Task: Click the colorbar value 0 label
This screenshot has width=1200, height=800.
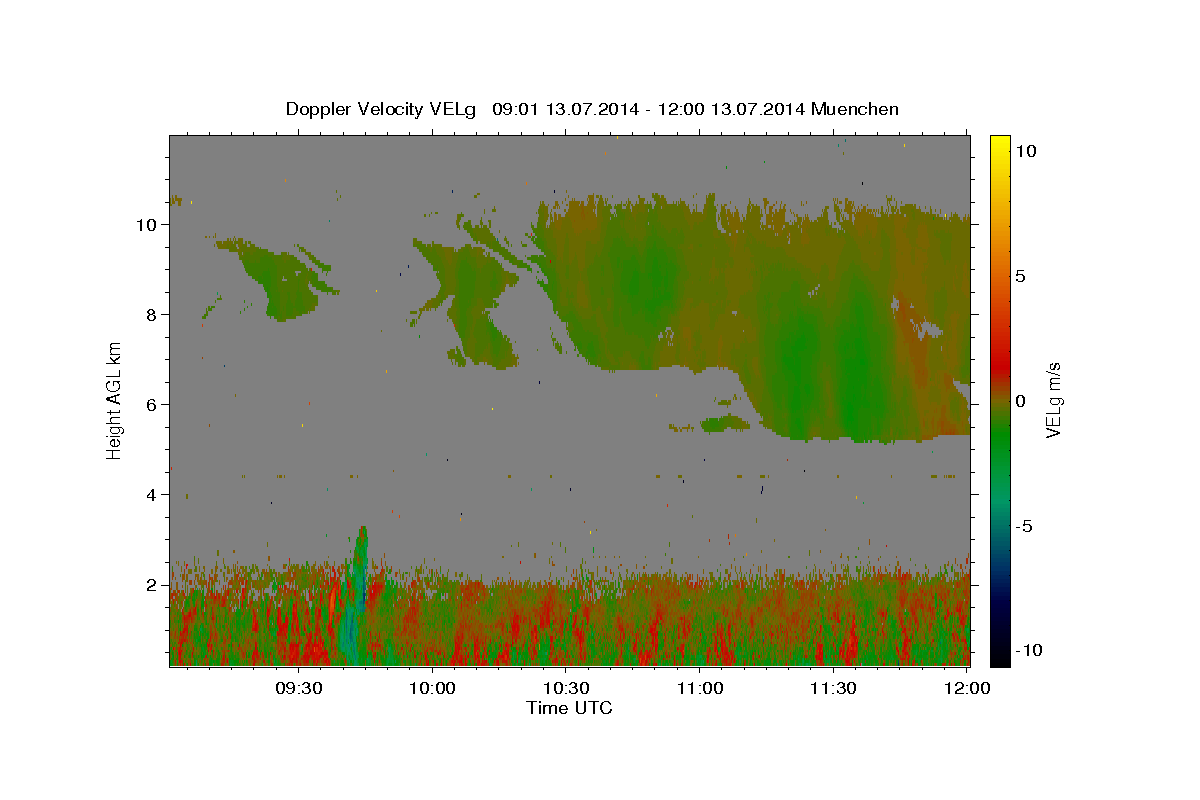Action: 1020,401
